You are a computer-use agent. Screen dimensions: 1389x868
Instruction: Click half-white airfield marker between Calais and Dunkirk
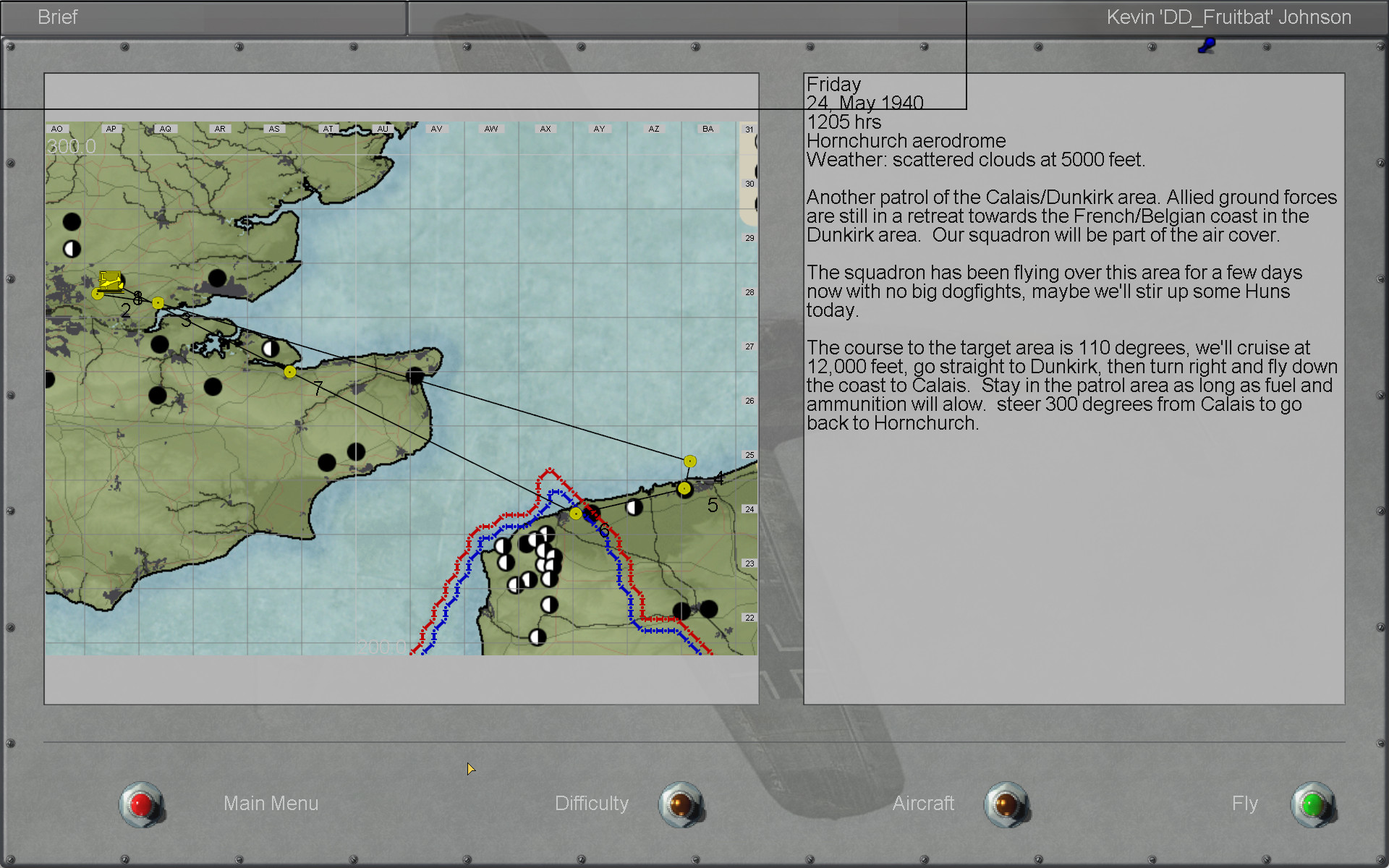[634, 508]
